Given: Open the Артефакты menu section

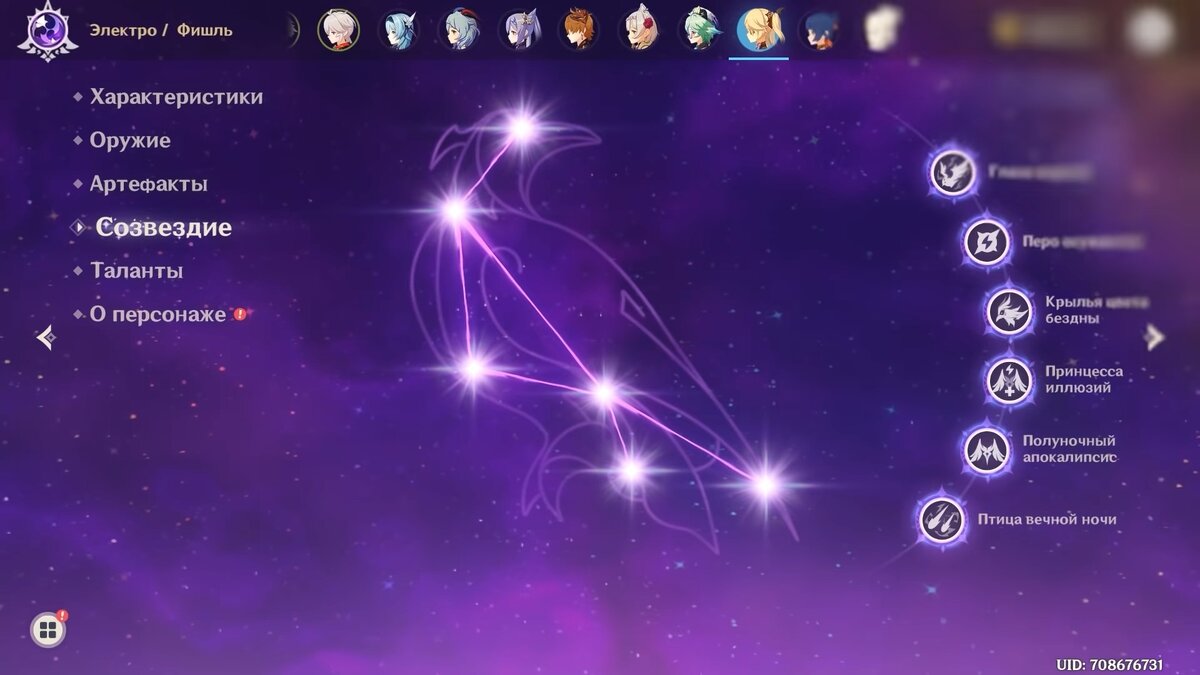Looking at the screenshot, I should pos(149,184).
